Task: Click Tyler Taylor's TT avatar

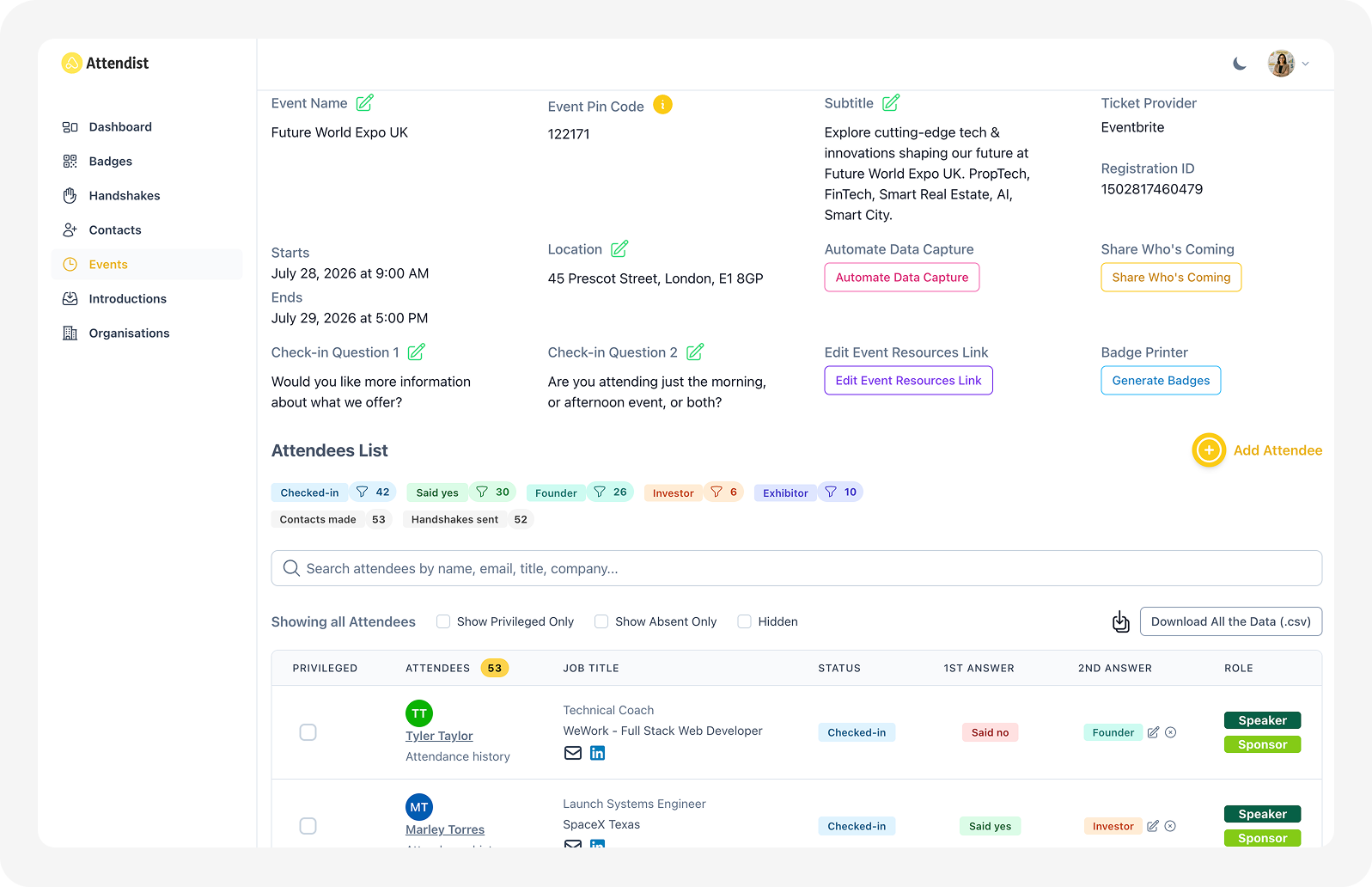Action: tap(419, 713)
